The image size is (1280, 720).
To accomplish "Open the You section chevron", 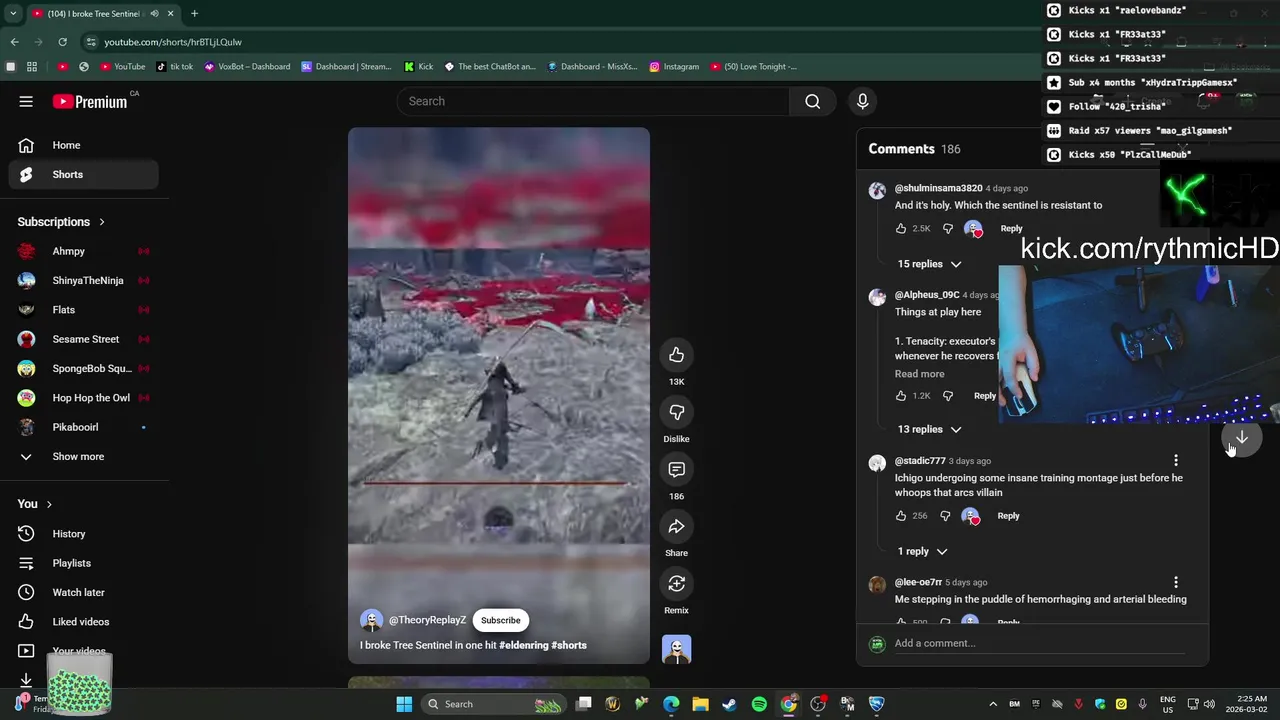I will click(49, 504).
